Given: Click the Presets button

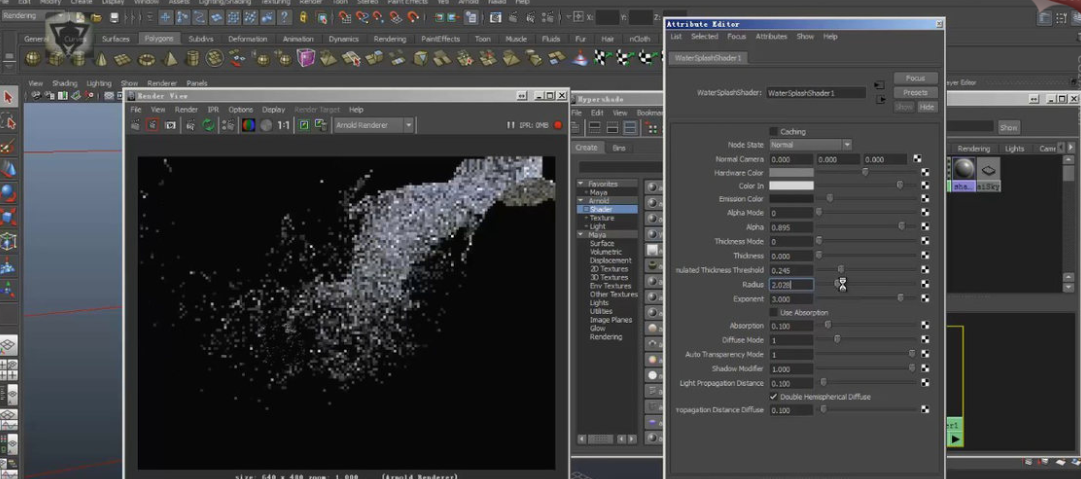Looking at the screenshot, I should (915, 92).
